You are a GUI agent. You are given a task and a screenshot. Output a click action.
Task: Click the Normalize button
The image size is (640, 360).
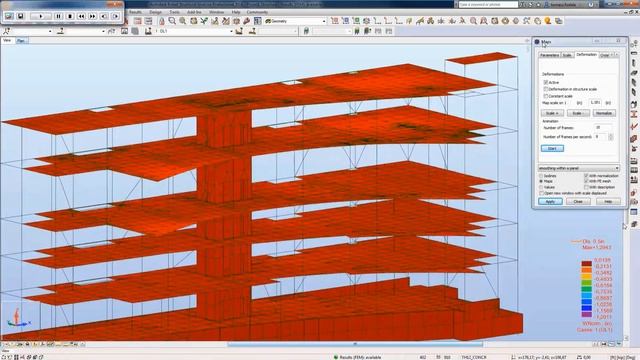coord(604,113)
